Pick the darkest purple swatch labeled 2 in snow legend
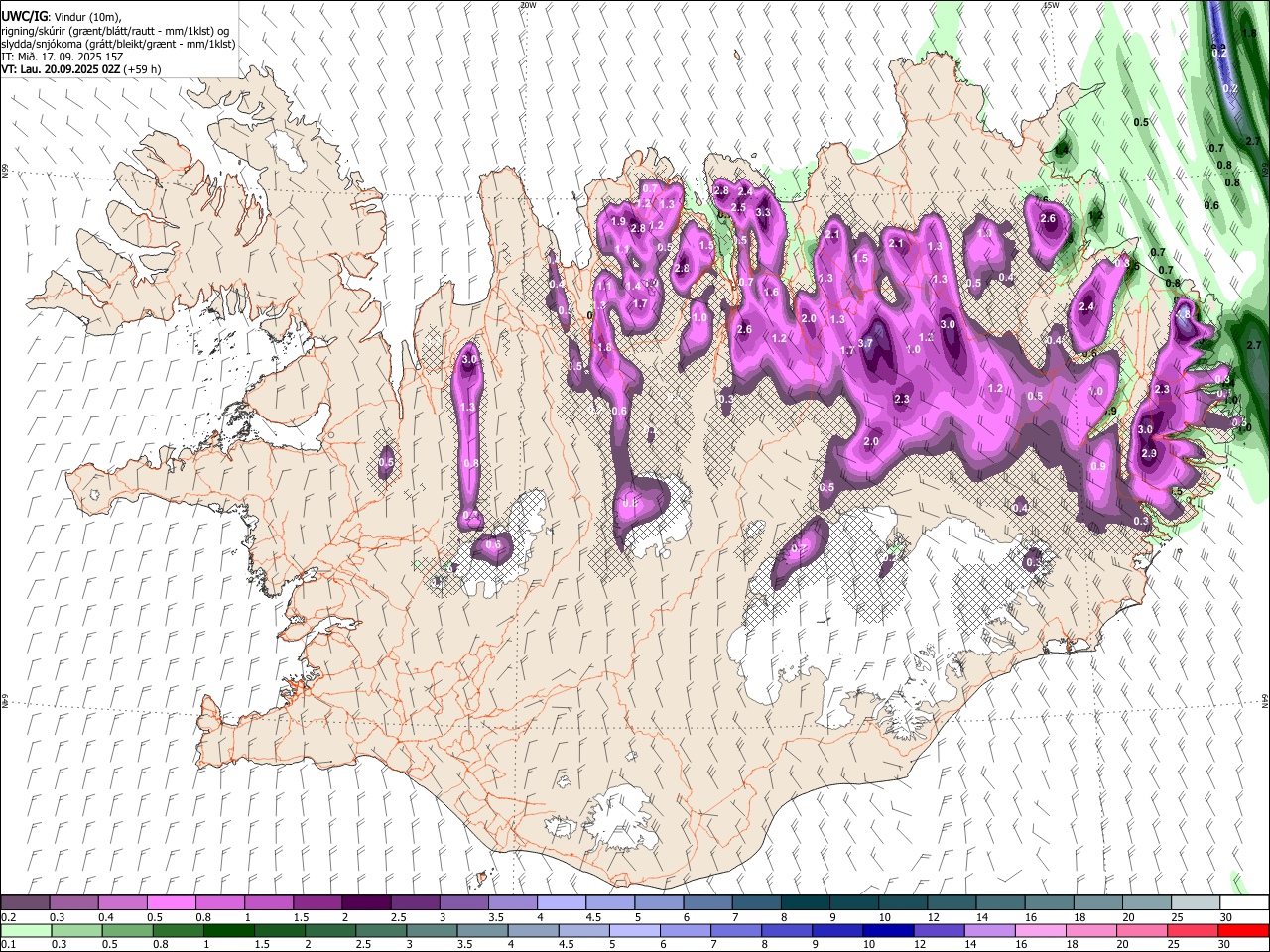 pyautogui.click(x=365, y=902)
